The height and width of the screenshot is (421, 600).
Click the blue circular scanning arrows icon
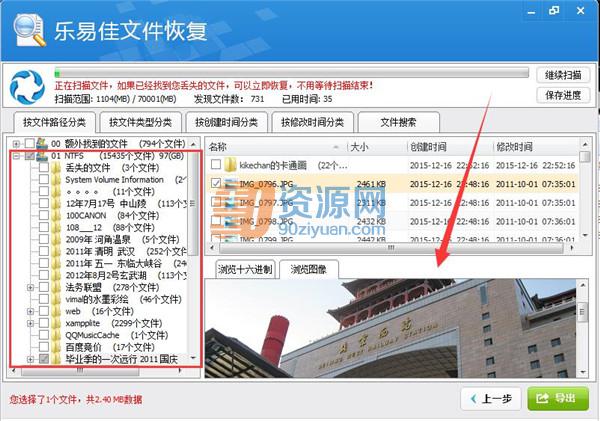pyautogui.click(x=27, y=87)
